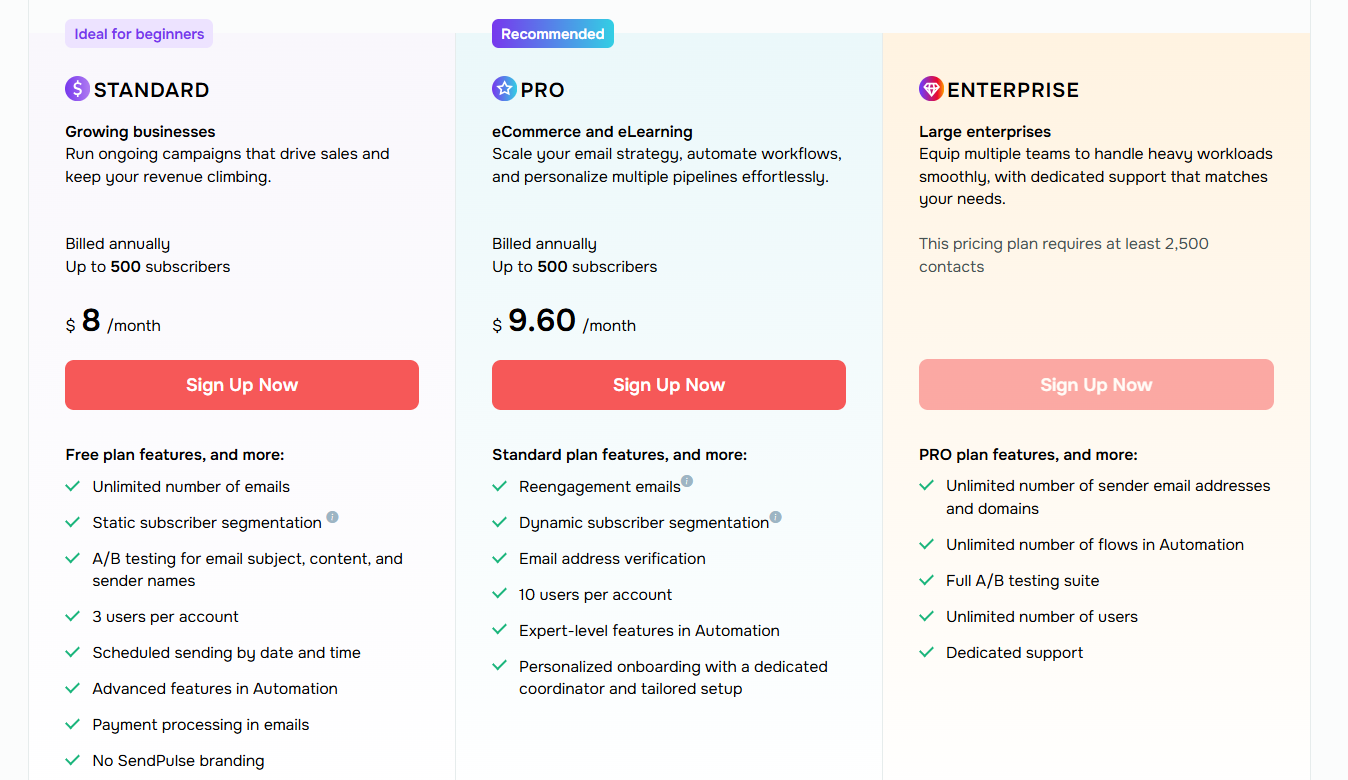Viewport: 1348px width, 780px height.
Task: Click the Enterprise plan diamond icon
Action: click(x=931, y=90)
